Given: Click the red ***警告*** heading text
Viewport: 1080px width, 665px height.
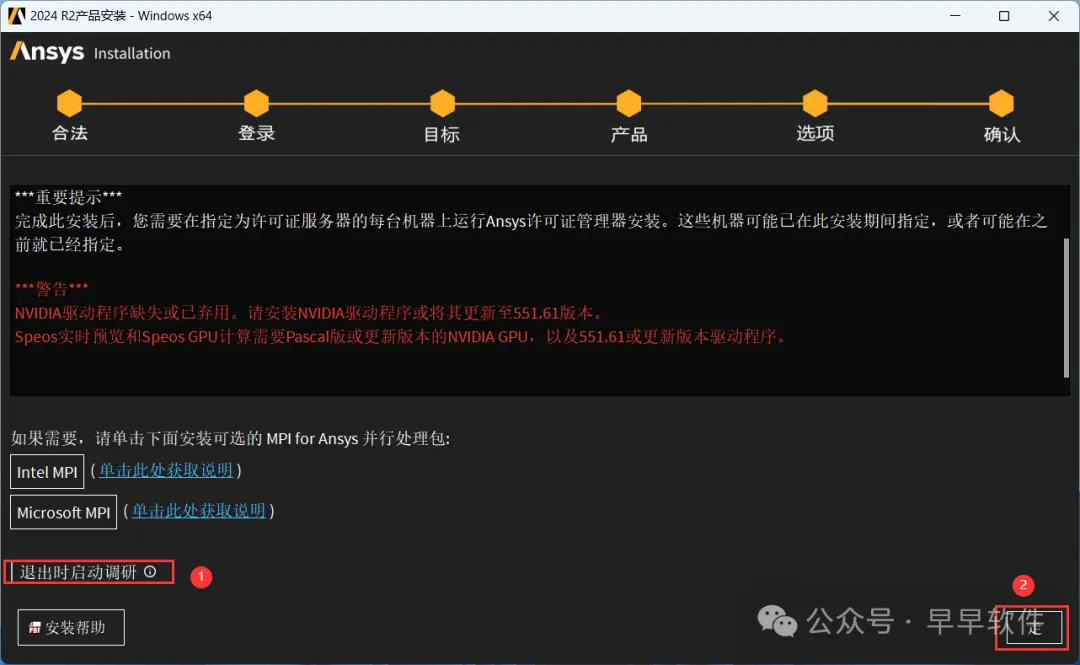Looking at the screenshot, I should (51, 289).
